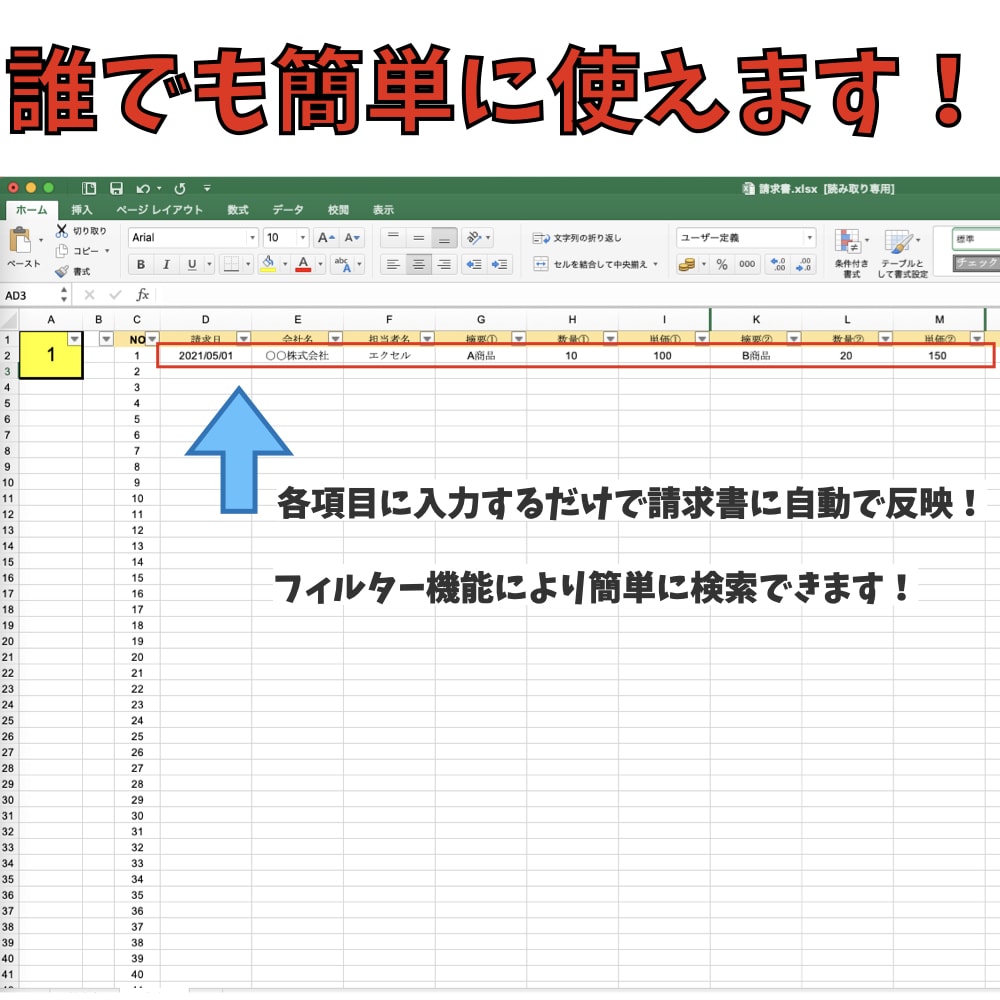The height and width of the screenshot is (1000, 1000).
Task: Open the 担当者名 column filter dropdown
Action: pyautogui.click(x=427, y=338)
